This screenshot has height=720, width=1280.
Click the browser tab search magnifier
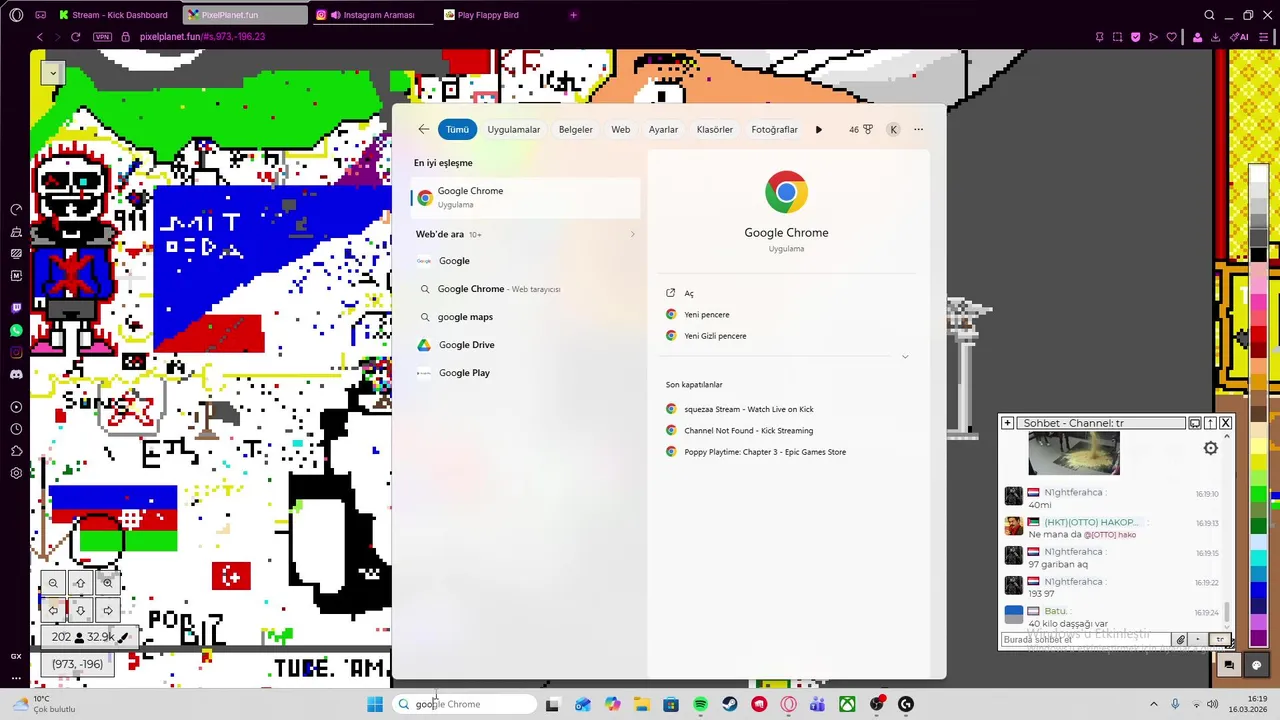coord(1209,15)
